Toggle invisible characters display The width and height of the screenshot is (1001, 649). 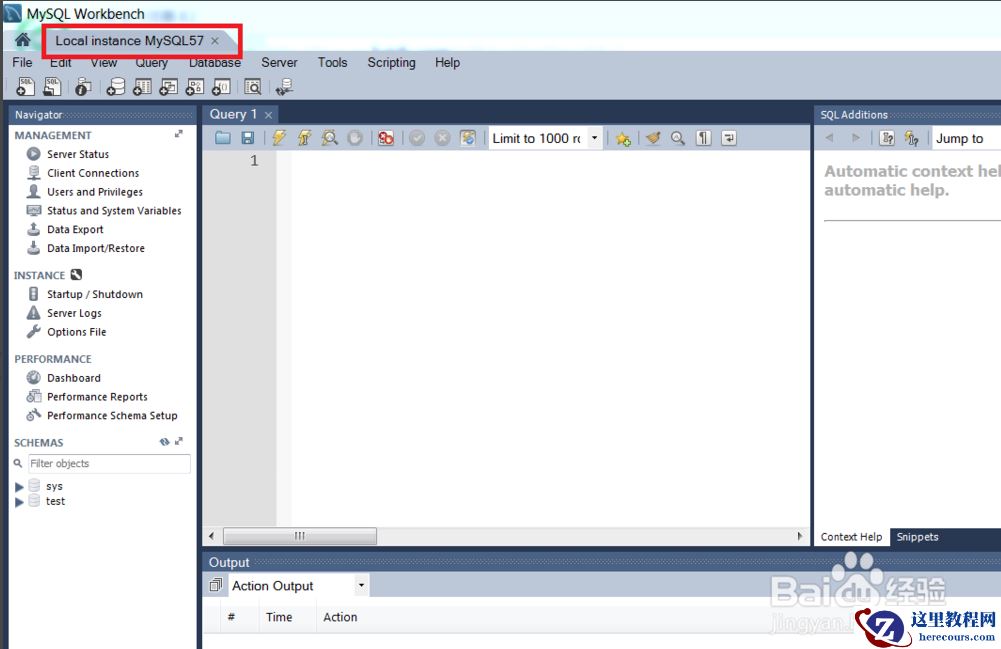coord(703,138)
